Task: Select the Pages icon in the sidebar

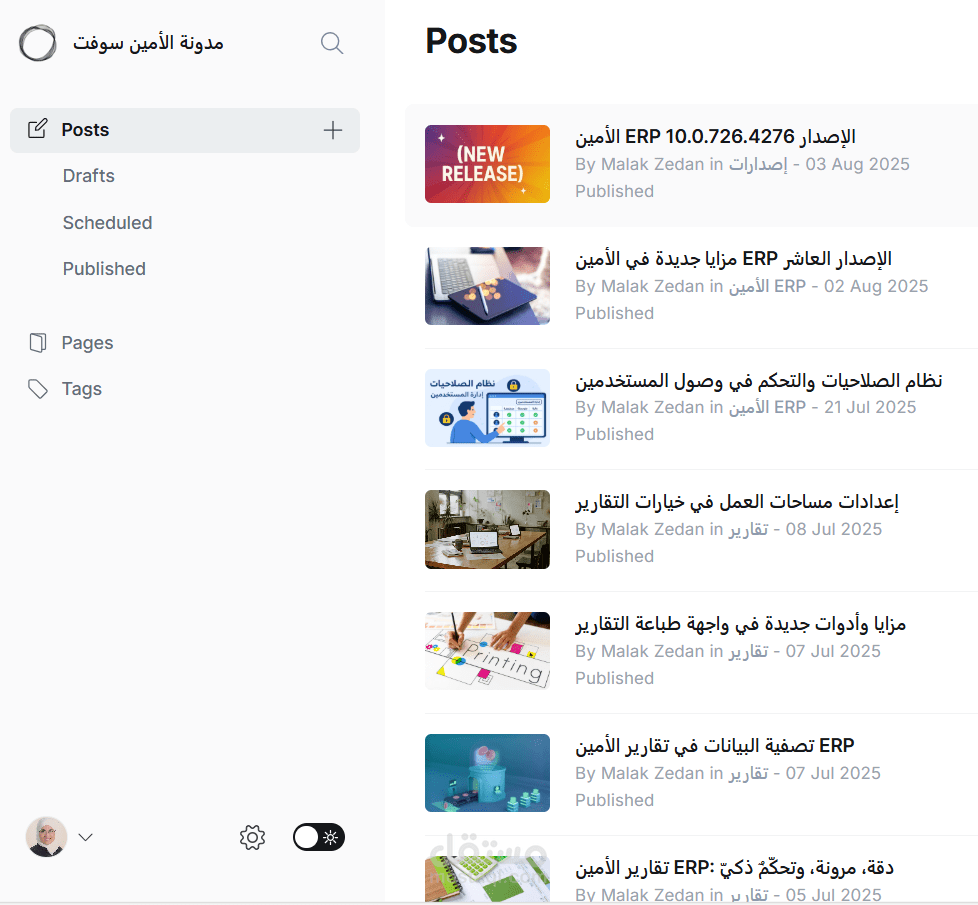Action: click(x=38, y=342)
